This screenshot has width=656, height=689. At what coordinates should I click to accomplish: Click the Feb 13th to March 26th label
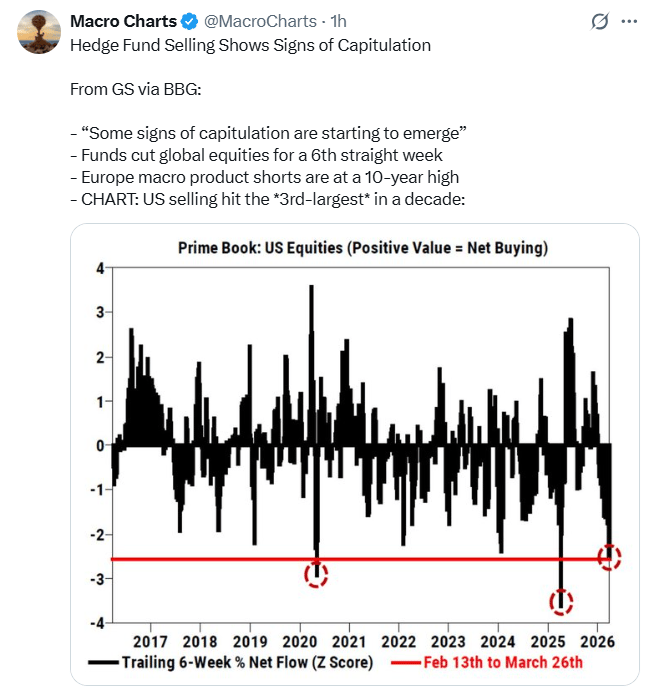coord(503,662)
